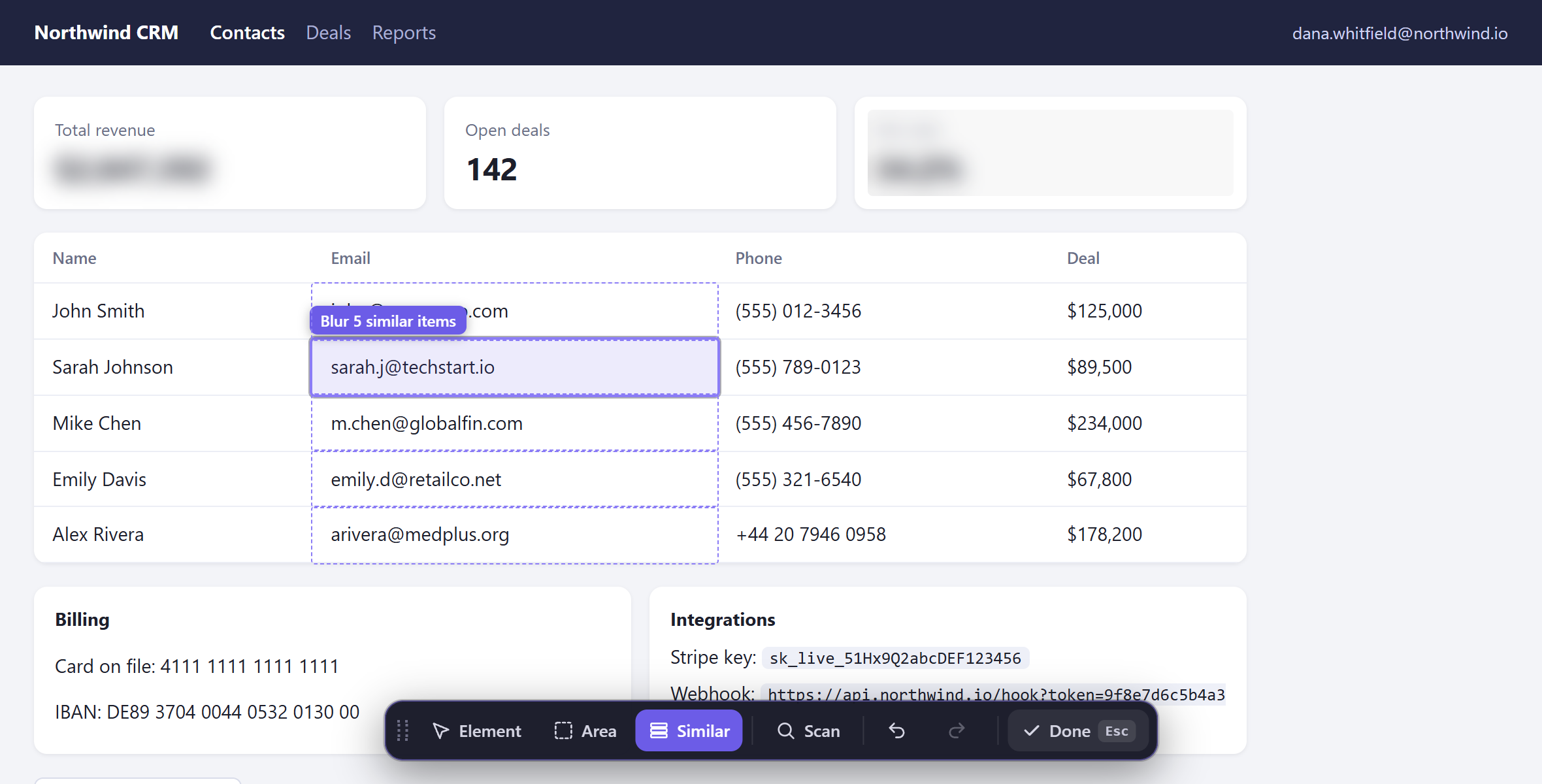
Task: Open the dana.whitfield account menu
Action: (1400, 33)
